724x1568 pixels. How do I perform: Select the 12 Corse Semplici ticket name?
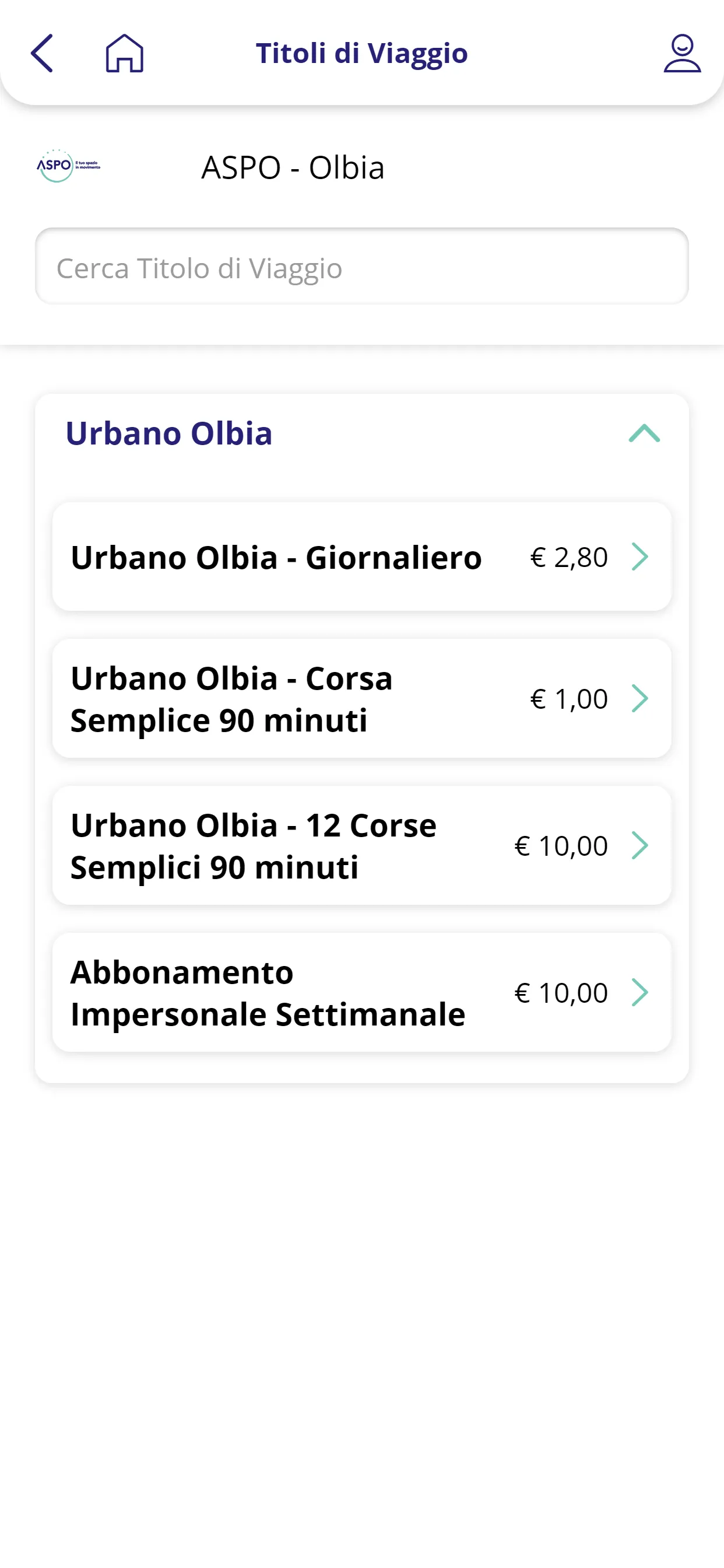pyautogui.click(x=253, y=846)
